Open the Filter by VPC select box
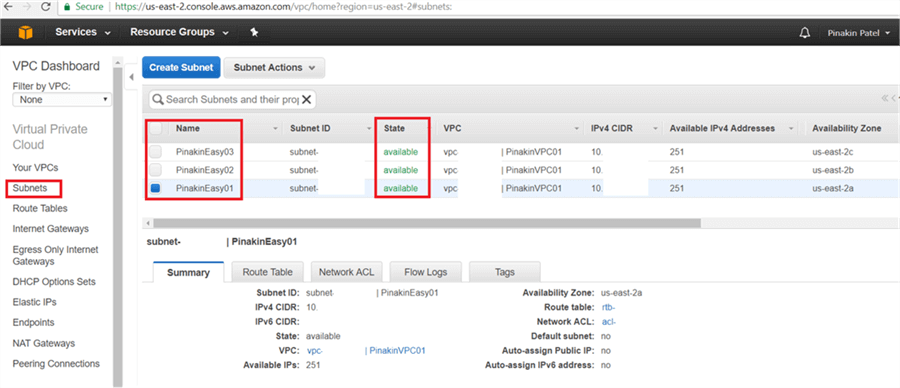 click(x=62, y=99)
